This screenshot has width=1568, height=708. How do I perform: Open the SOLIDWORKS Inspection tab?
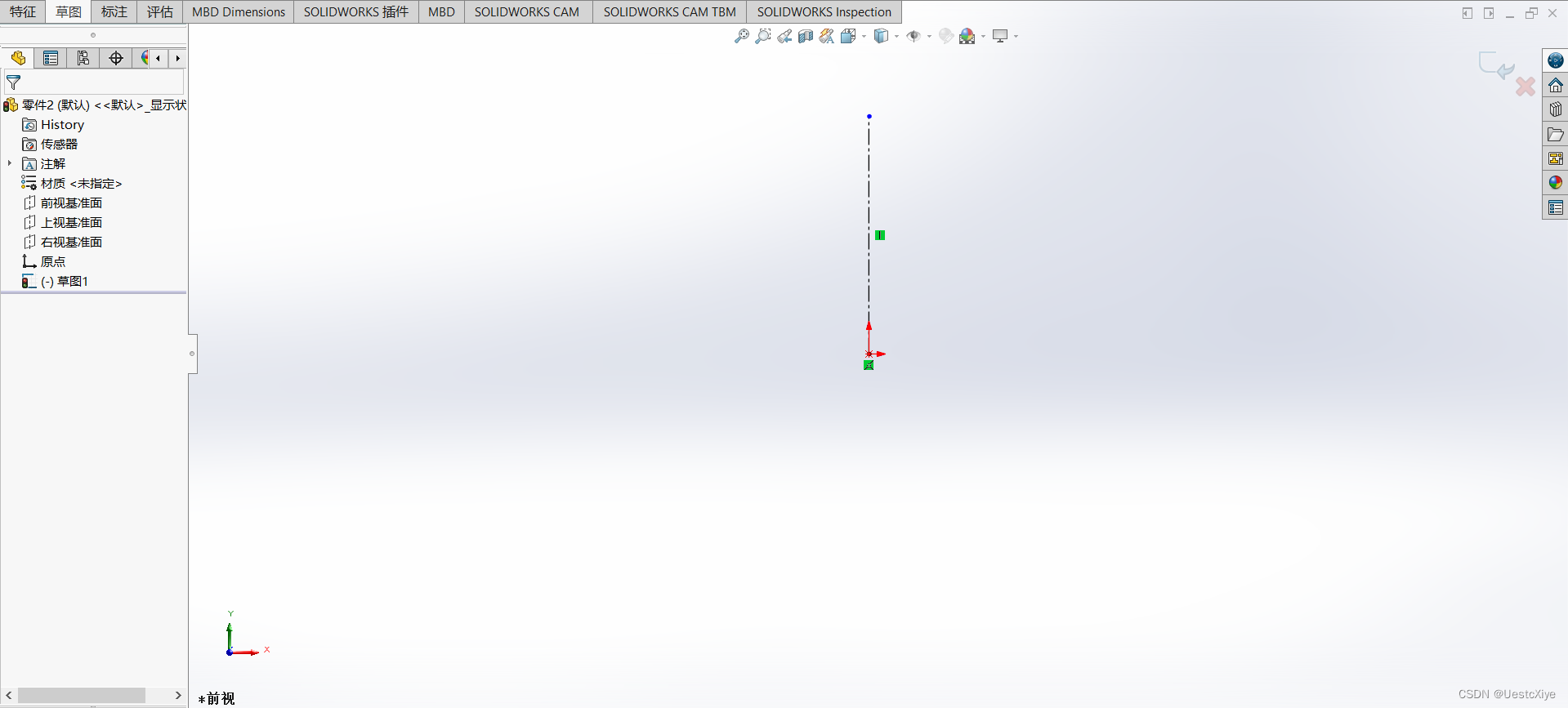click(x=824, y=11)
